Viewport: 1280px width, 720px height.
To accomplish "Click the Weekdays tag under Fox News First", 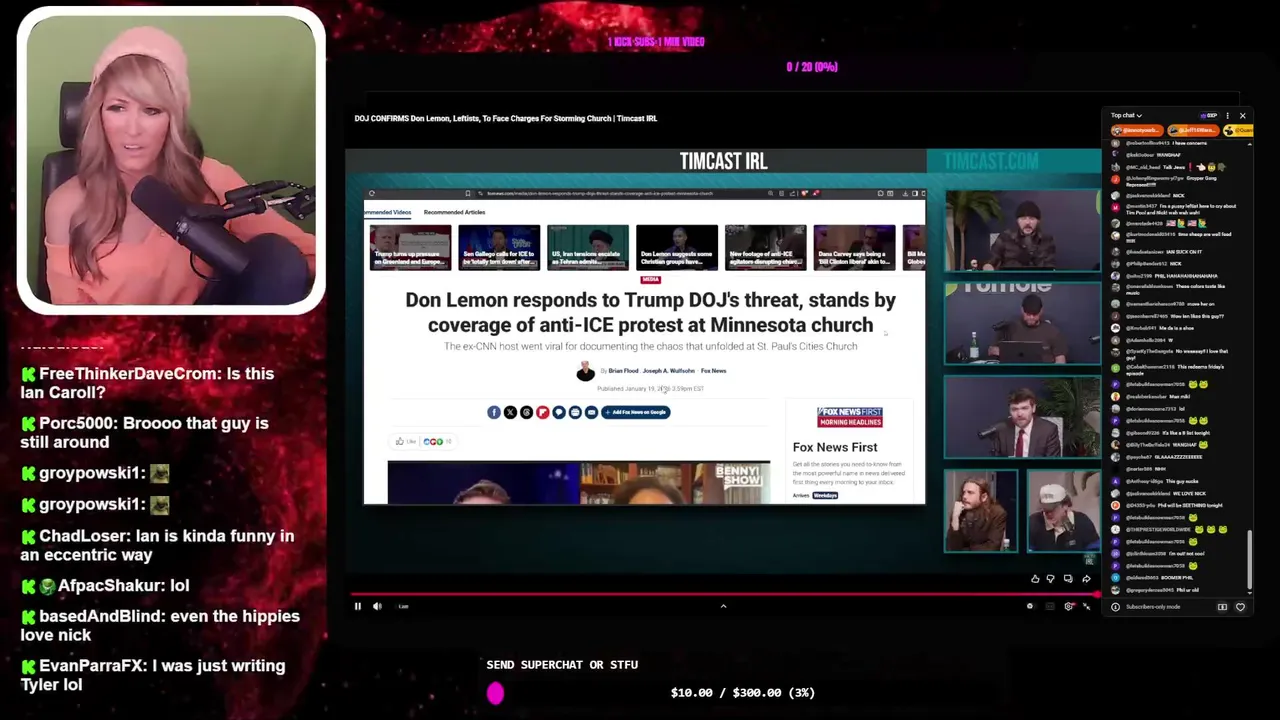I will (825, 495).
